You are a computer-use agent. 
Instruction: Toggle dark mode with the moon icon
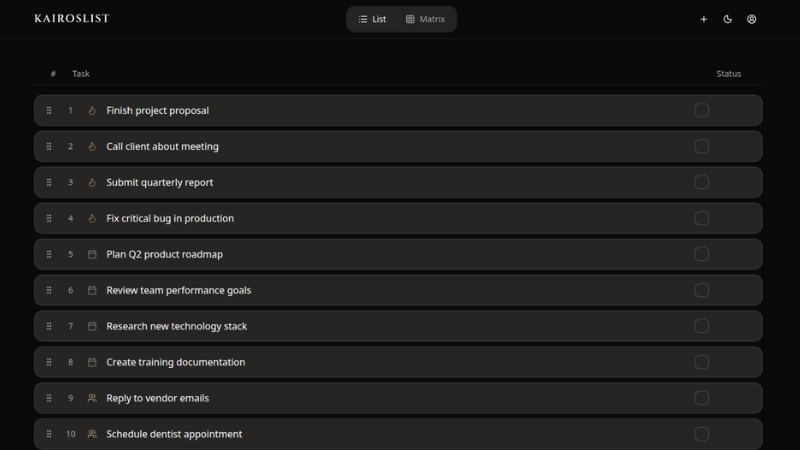(728, 19)
